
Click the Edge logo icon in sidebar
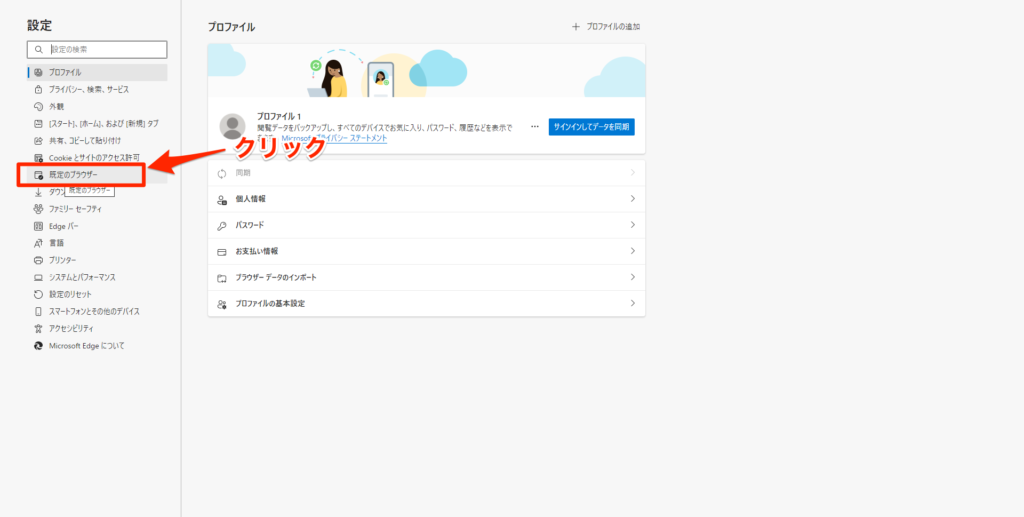point(38,345)
